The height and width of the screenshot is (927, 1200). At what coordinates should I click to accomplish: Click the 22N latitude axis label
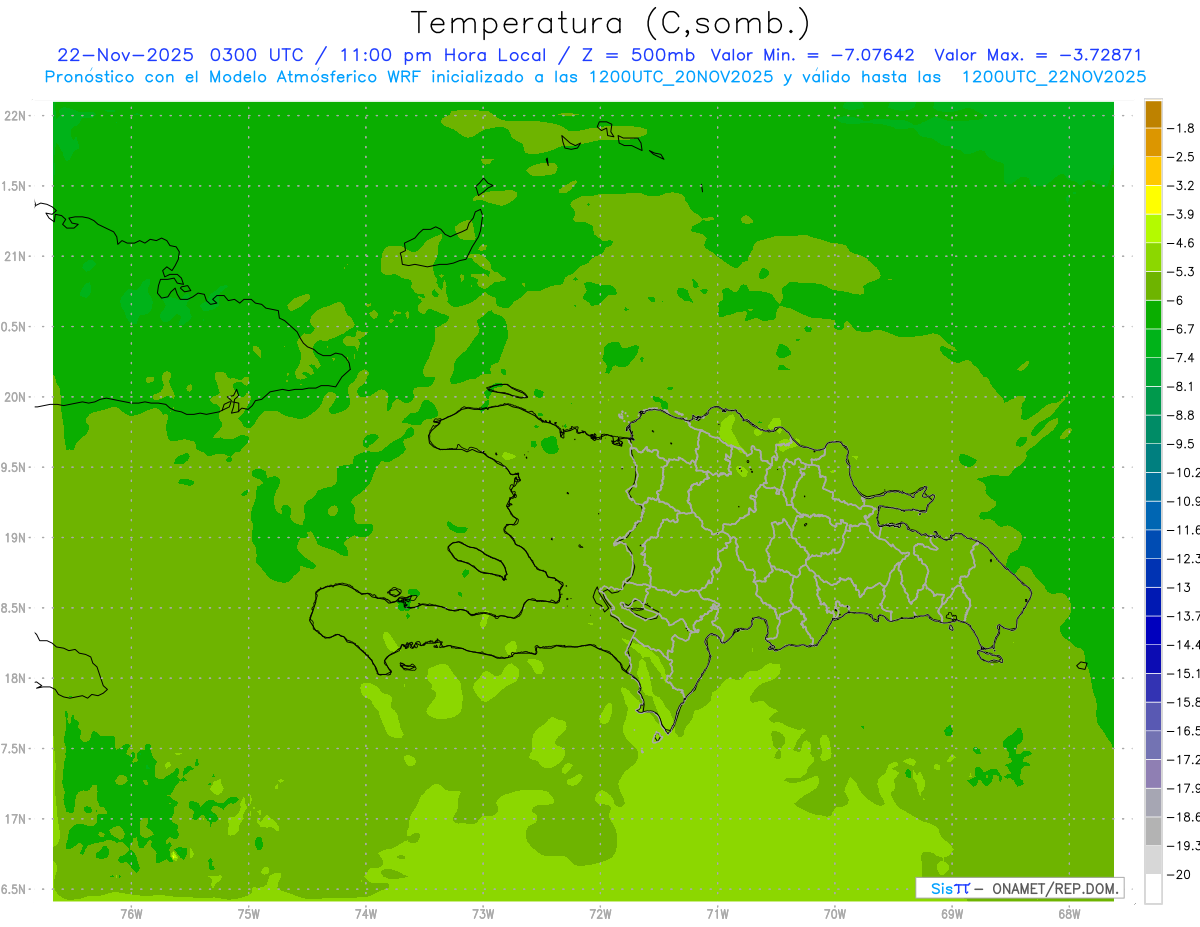[x=17, y=116]
